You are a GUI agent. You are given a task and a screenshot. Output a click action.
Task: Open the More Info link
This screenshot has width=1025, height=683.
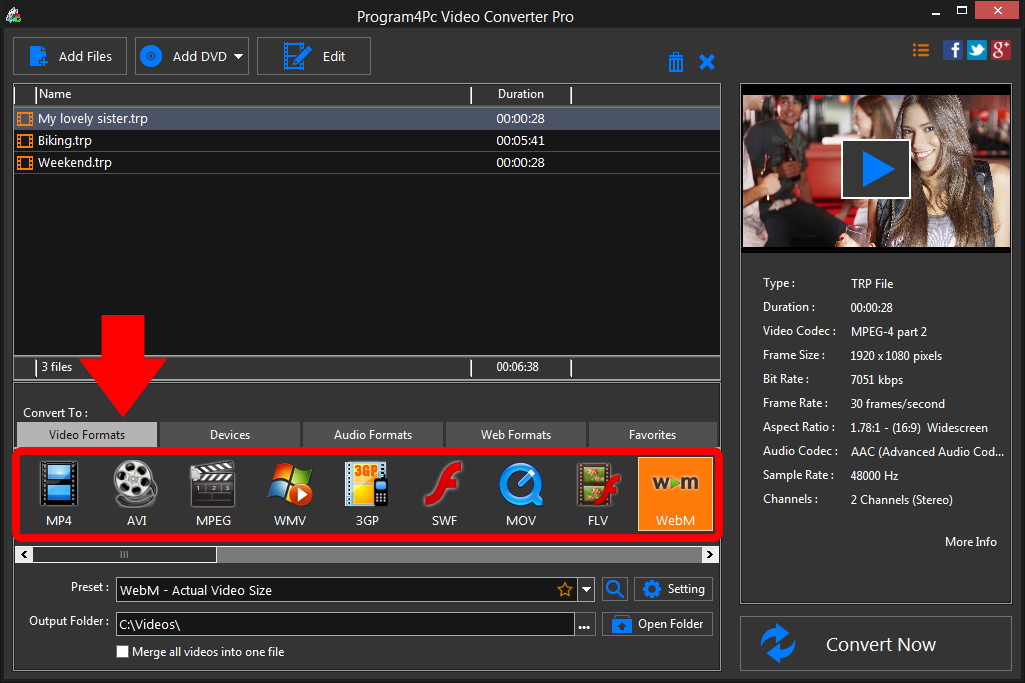click(x=969, y=541)
